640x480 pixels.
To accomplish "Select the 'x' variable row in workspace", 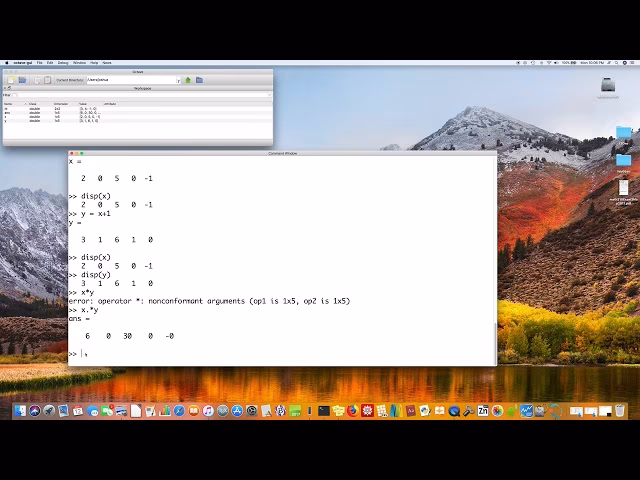I will (x=138, y=117).
